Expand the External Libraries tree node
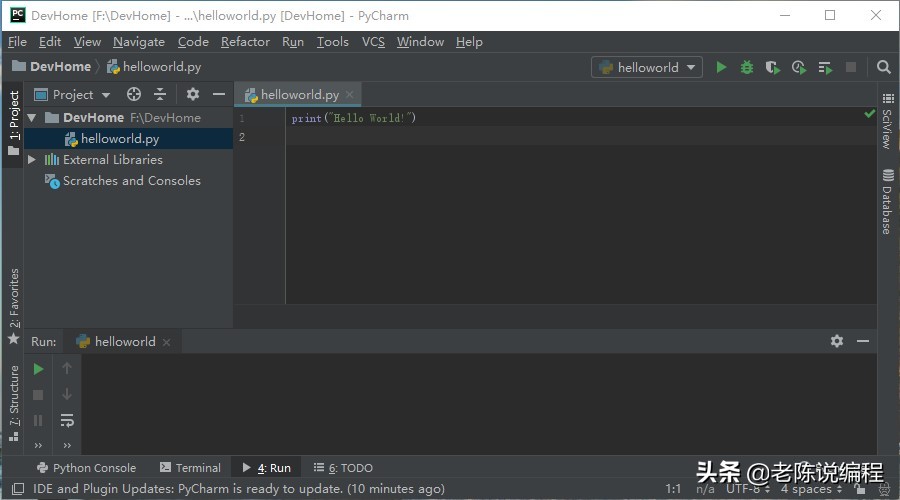 click(32, 160)
